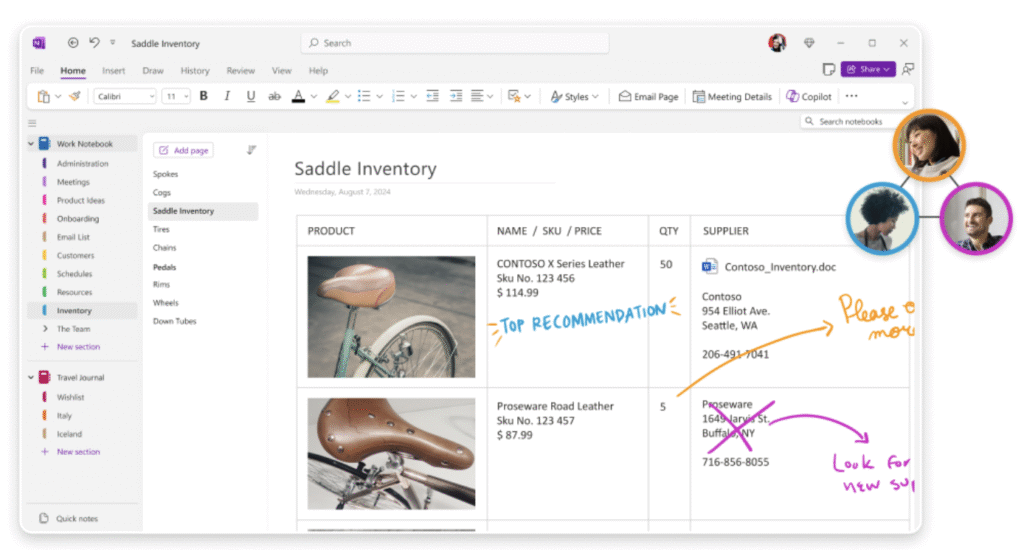Toggle the bulleted list button
The width and height of the screenshot is (1024, 550).
point(364,97)
